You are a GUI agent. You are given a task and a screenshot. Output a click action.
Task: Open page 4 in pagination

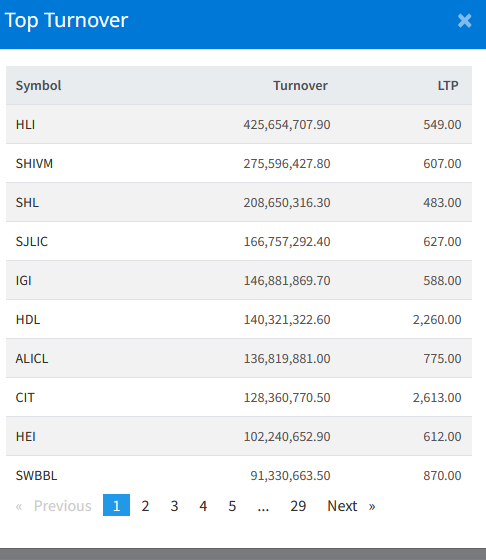[203, 506]
